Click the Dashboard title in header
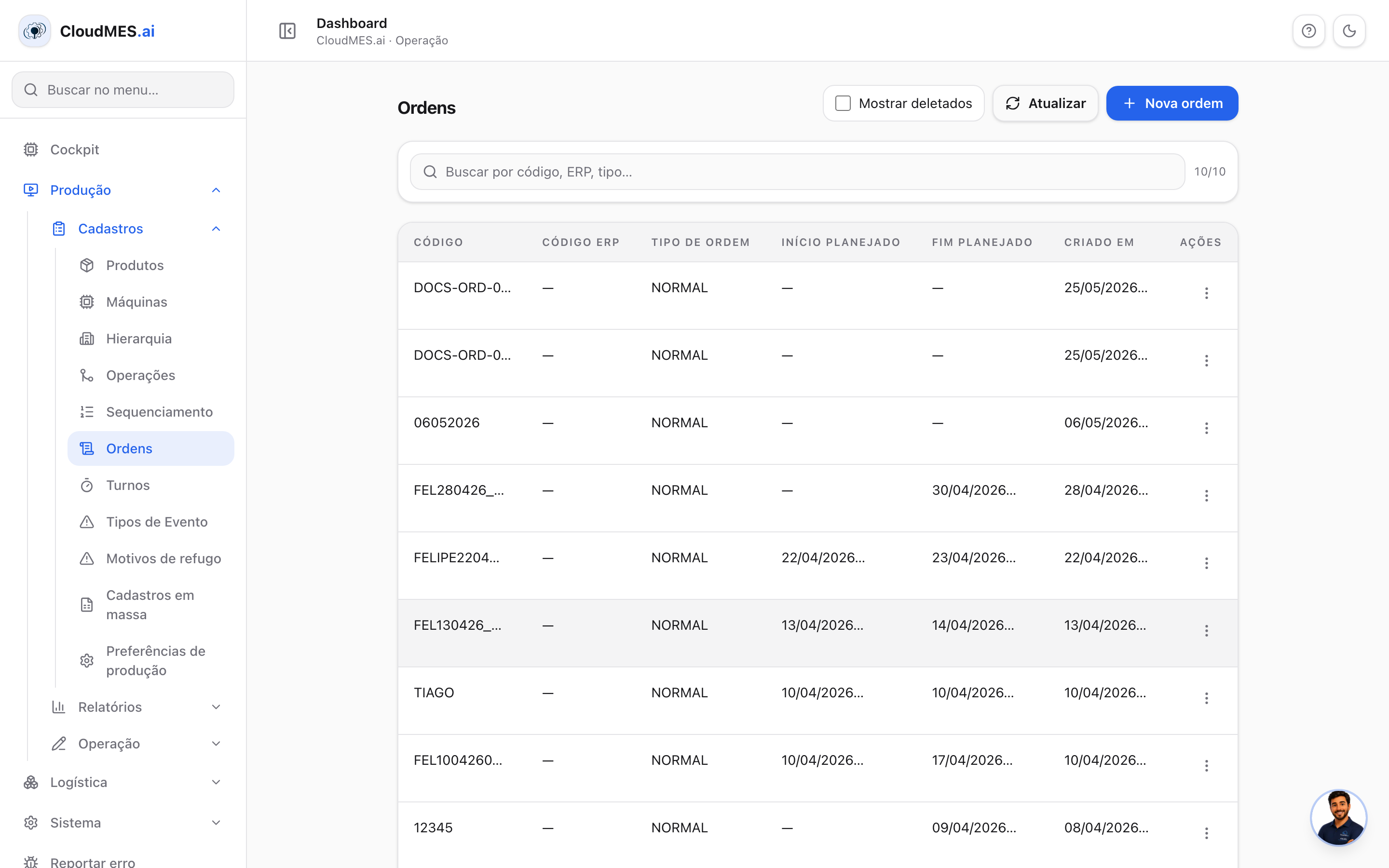The width and height of the screenshot is (1389, 868). pos(352,23)
